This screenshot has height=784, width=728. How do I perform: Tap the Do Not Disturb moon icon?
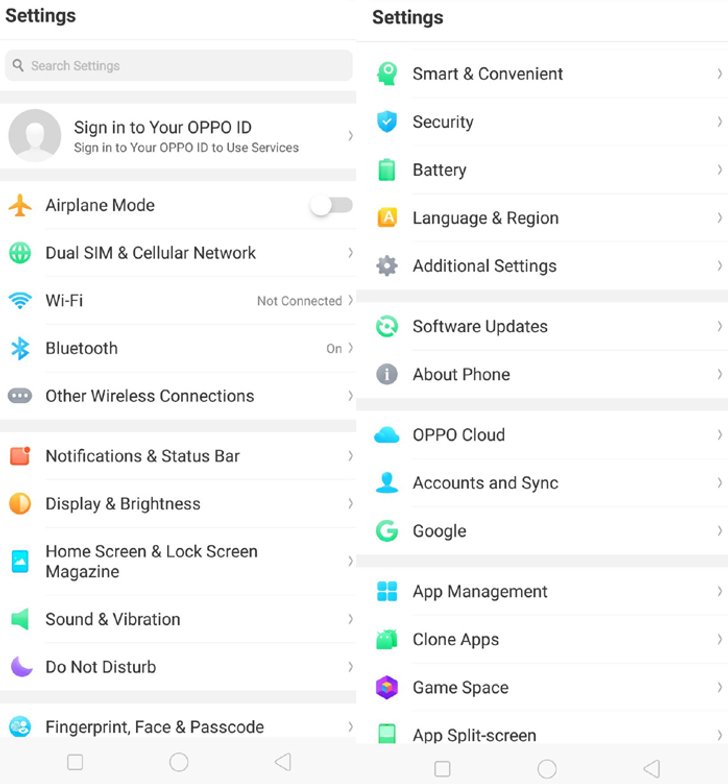point(21,666)
